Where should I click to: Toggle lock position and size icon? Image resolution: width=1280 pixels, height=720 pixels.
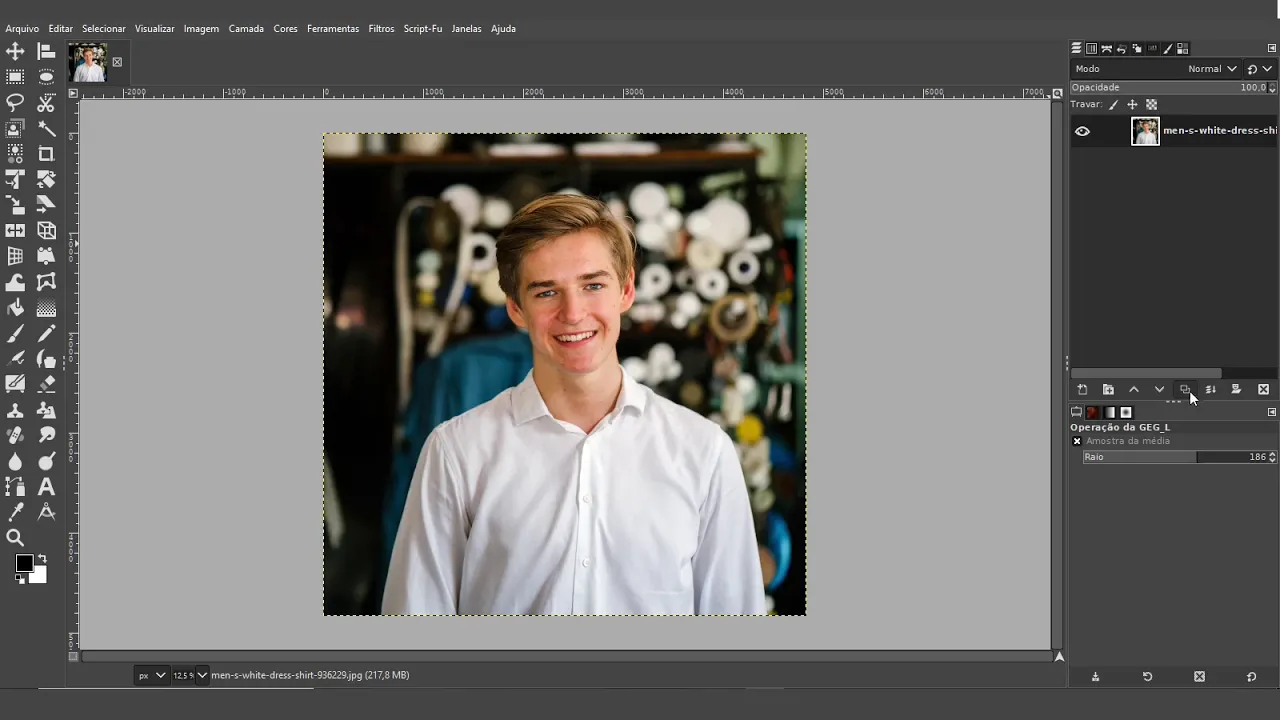[1132, 104]
